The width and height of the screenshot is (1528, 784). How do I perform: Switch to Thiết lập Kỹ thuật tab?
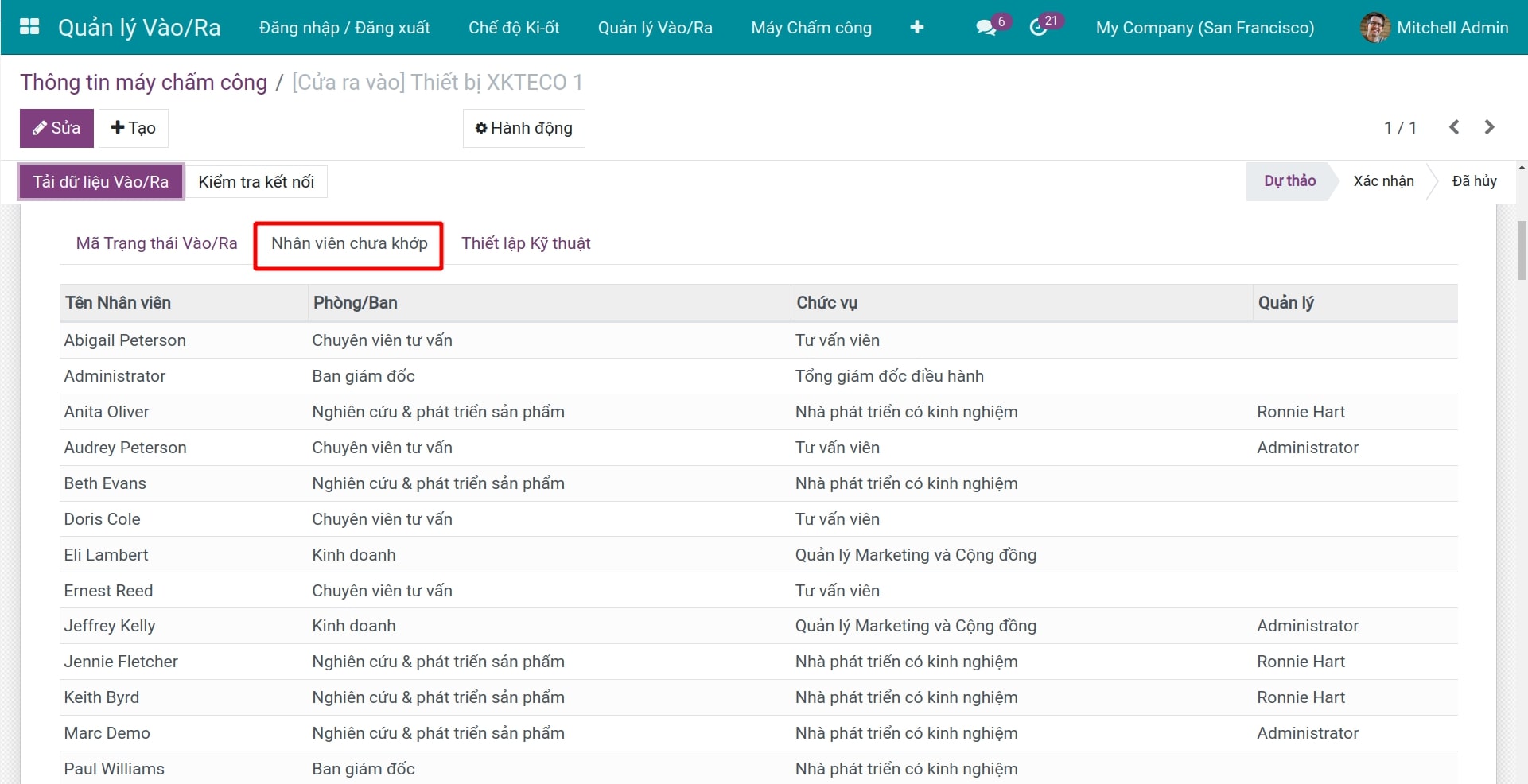[526, 243]
